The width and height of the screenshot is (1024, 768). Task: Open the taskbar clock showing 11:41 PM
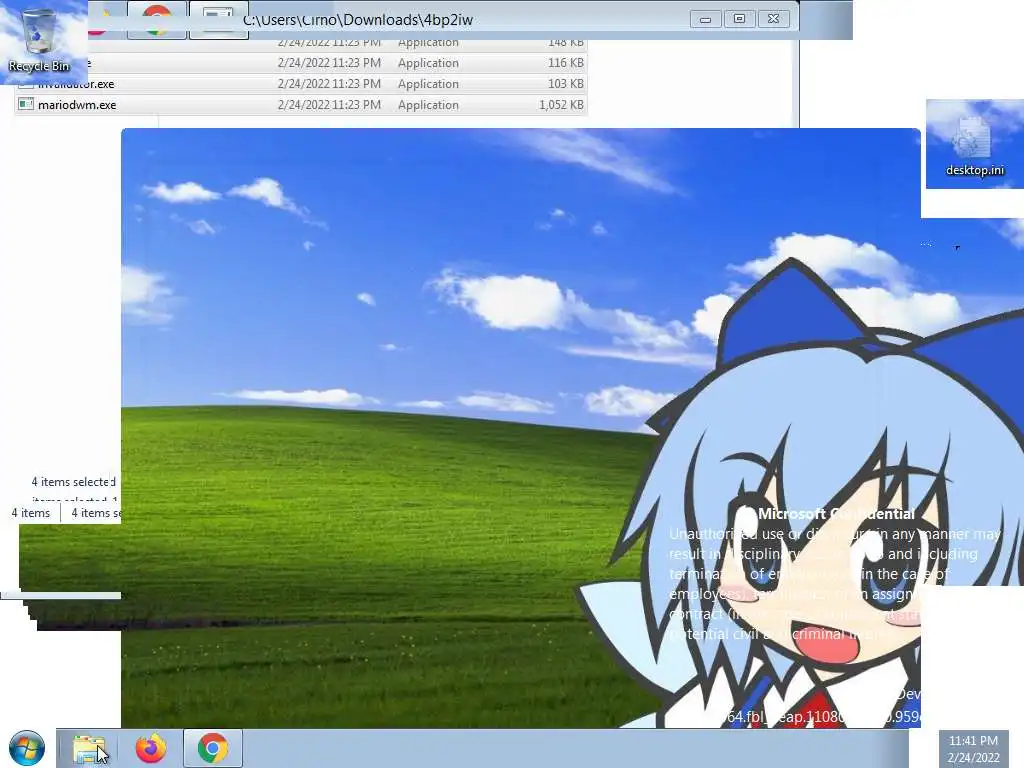[x=973, y=749]
